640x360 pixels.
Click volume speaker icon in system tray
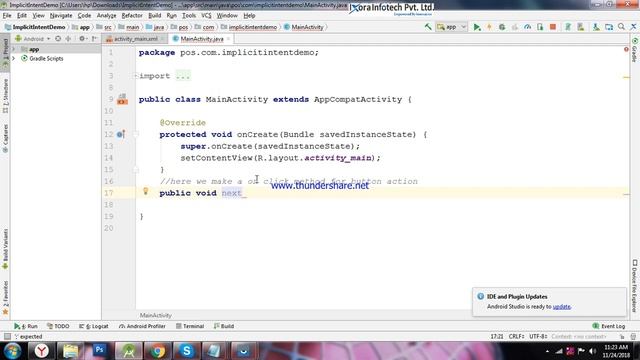point(593,351)
